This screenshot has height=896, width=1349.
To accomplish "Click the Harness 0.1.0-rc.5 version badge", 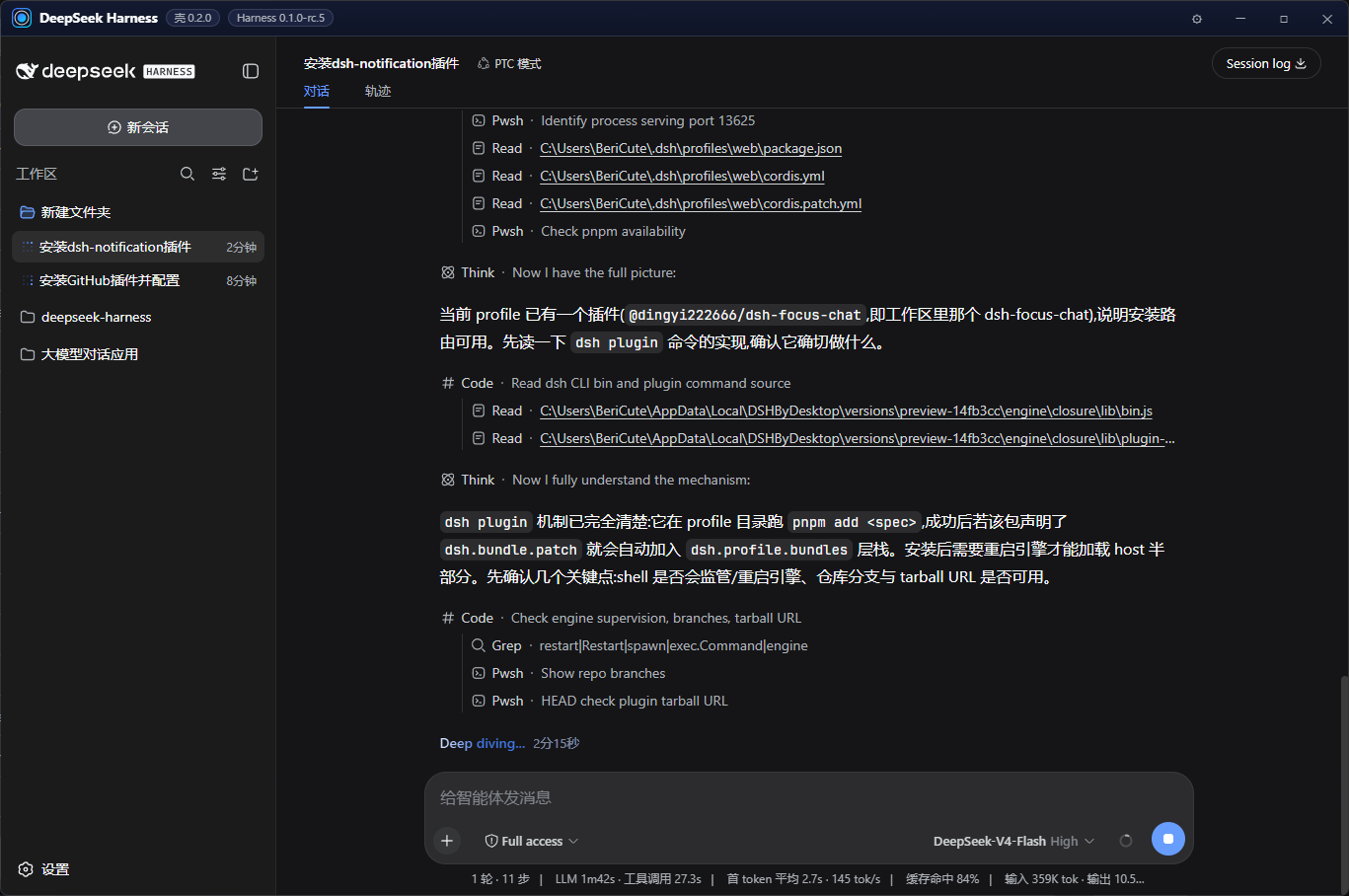I will tap(280, 18).
